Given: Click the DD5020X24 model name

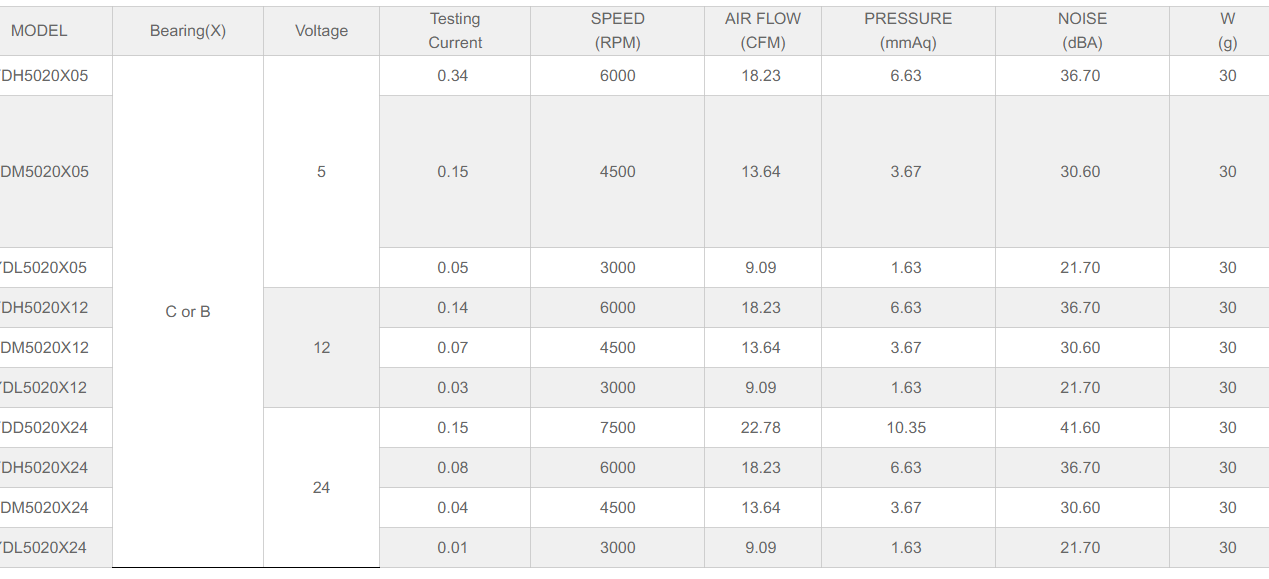Looking at the screenshot, I should [x=45, y=428].
